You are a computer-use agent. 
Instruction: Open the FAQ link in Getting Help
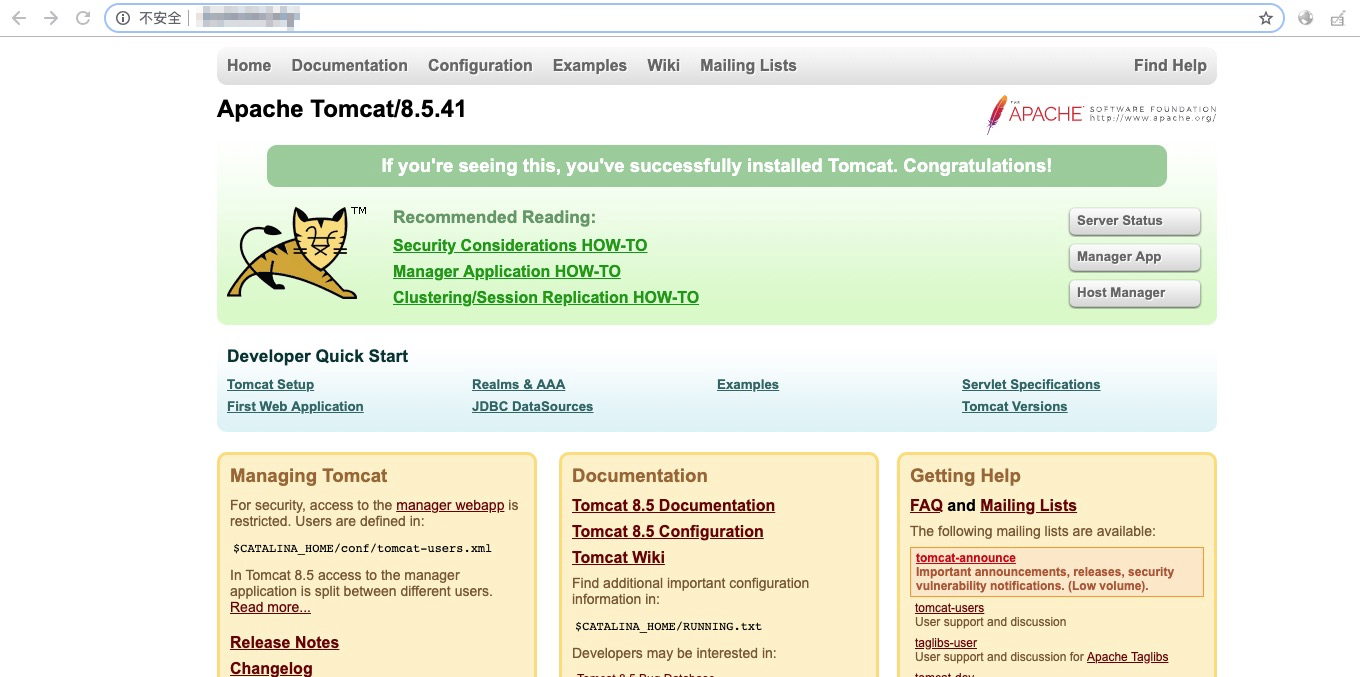(926, 506)
